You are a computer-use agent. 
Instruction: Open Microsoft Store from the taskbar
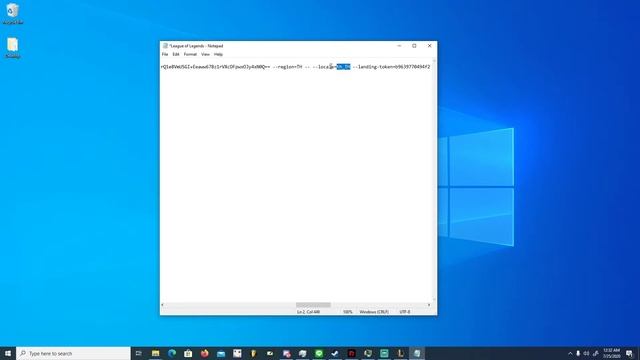coord(188,353)
